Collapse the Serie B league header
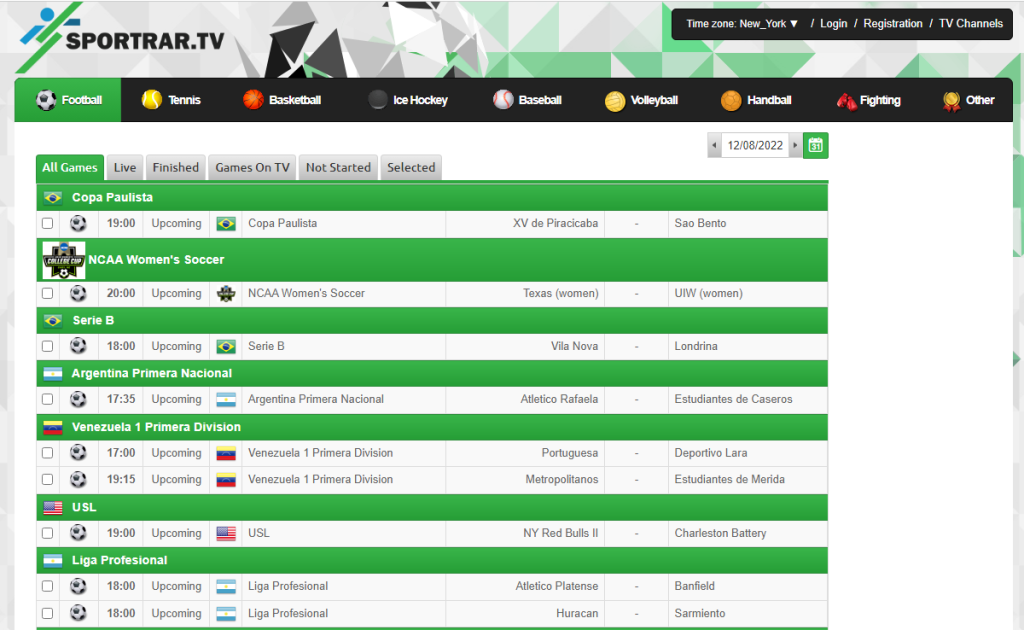The width and height of the screenshot is (1024, 630). [x=432, y=320]
